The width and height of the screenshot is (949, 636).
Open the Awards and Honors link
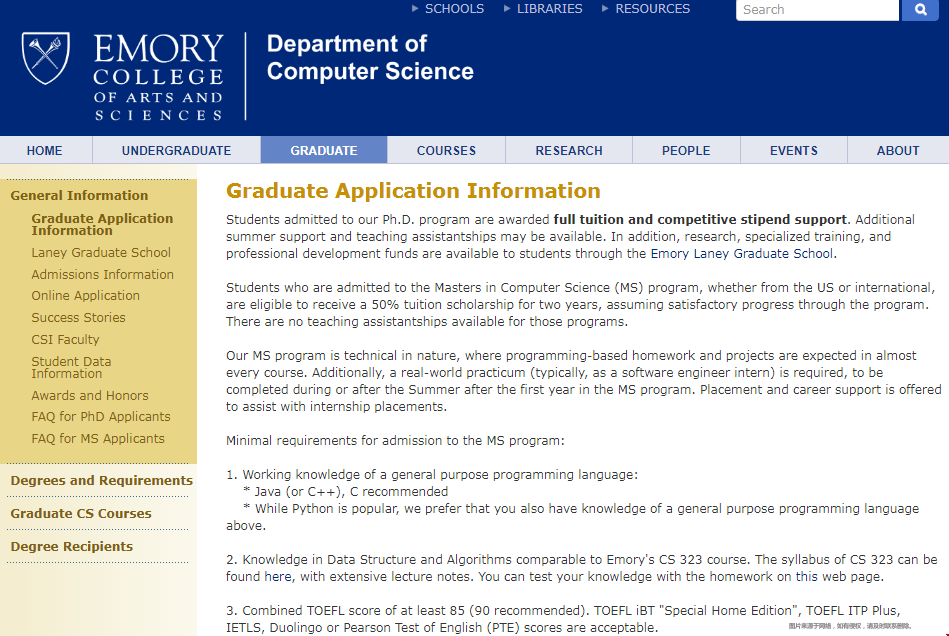click(90, 395)
